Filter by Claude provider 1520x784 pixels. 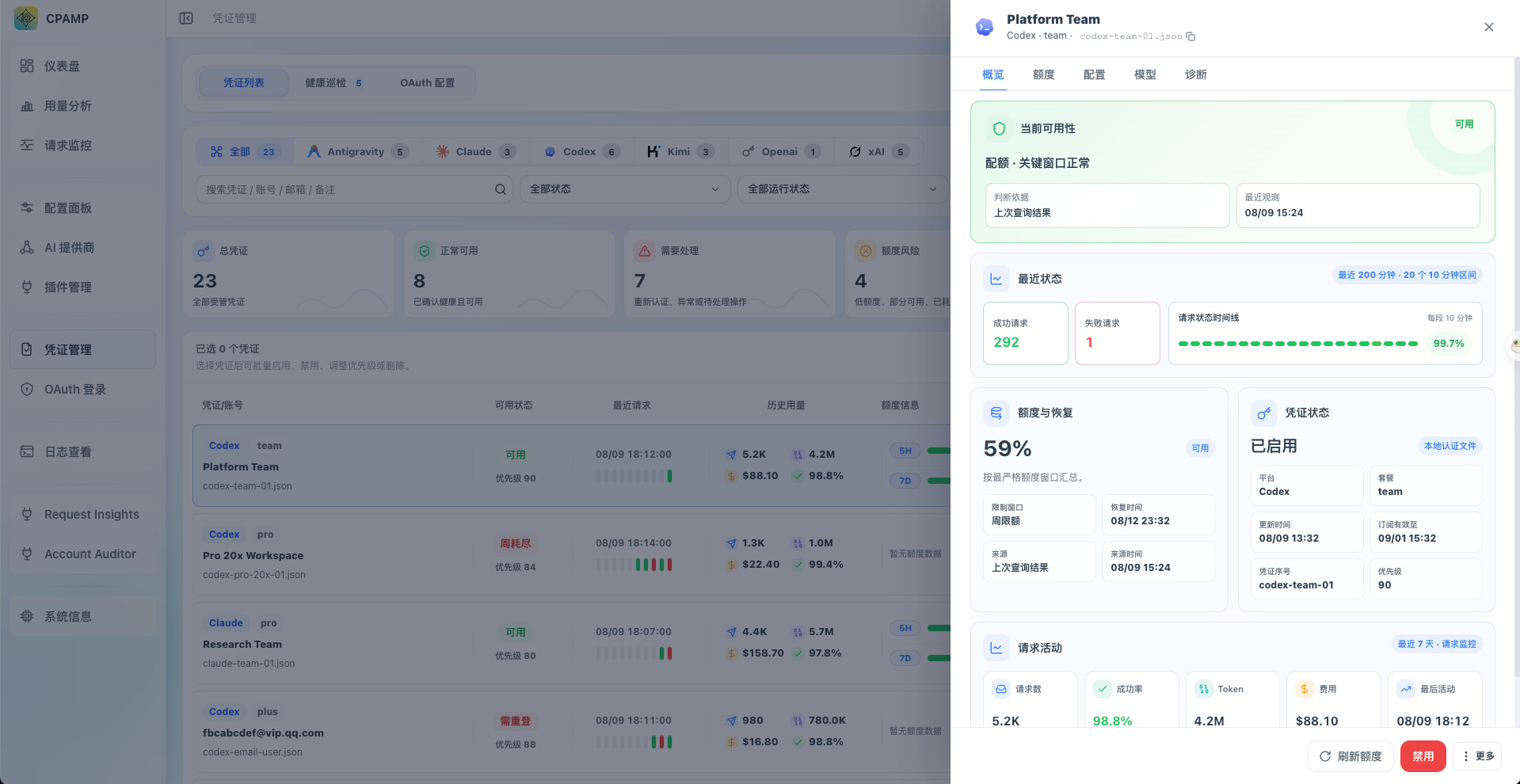pyautogui.click(x=475, y=152)
